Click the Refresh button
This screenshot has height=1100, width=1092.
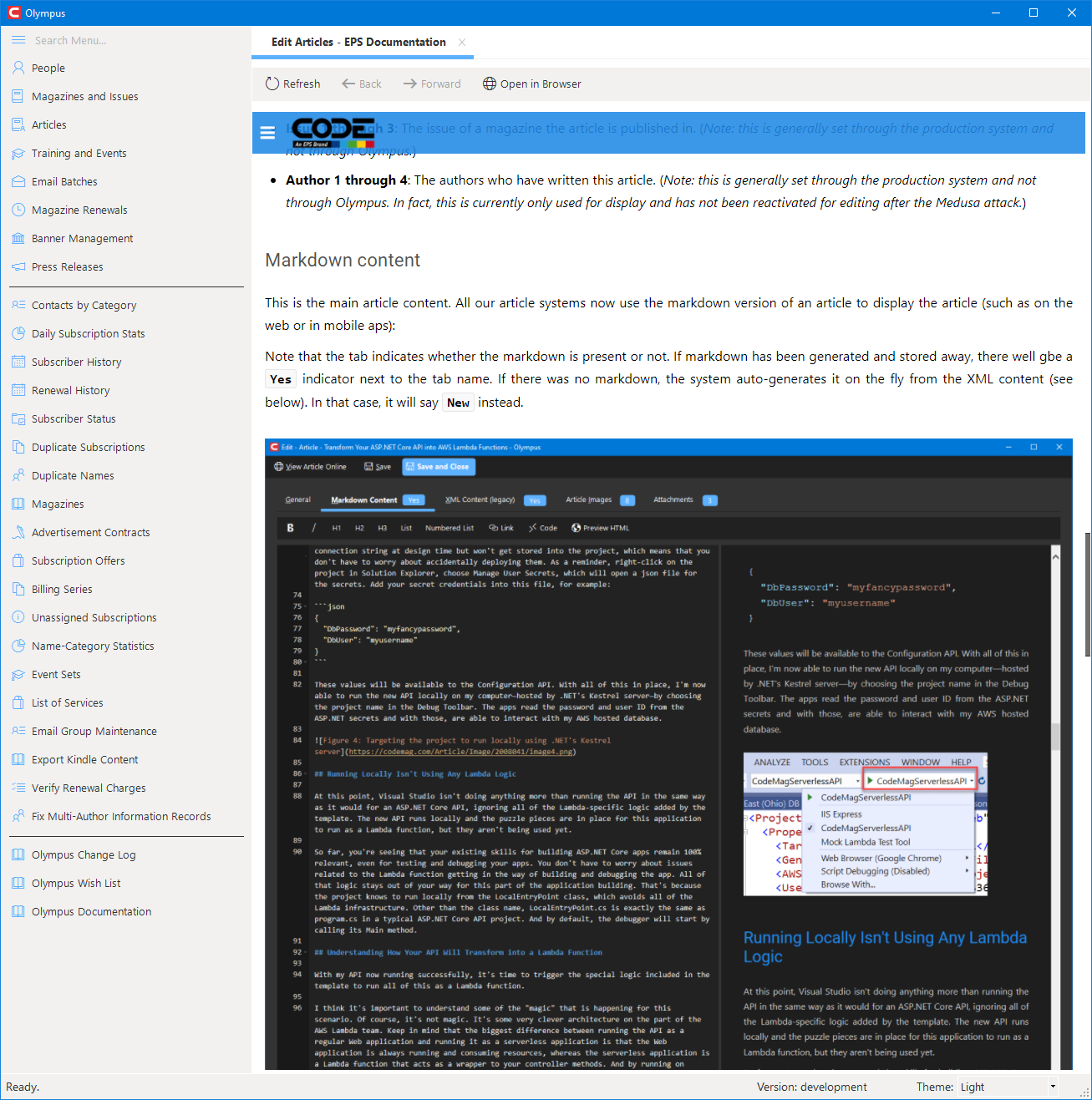293,84
